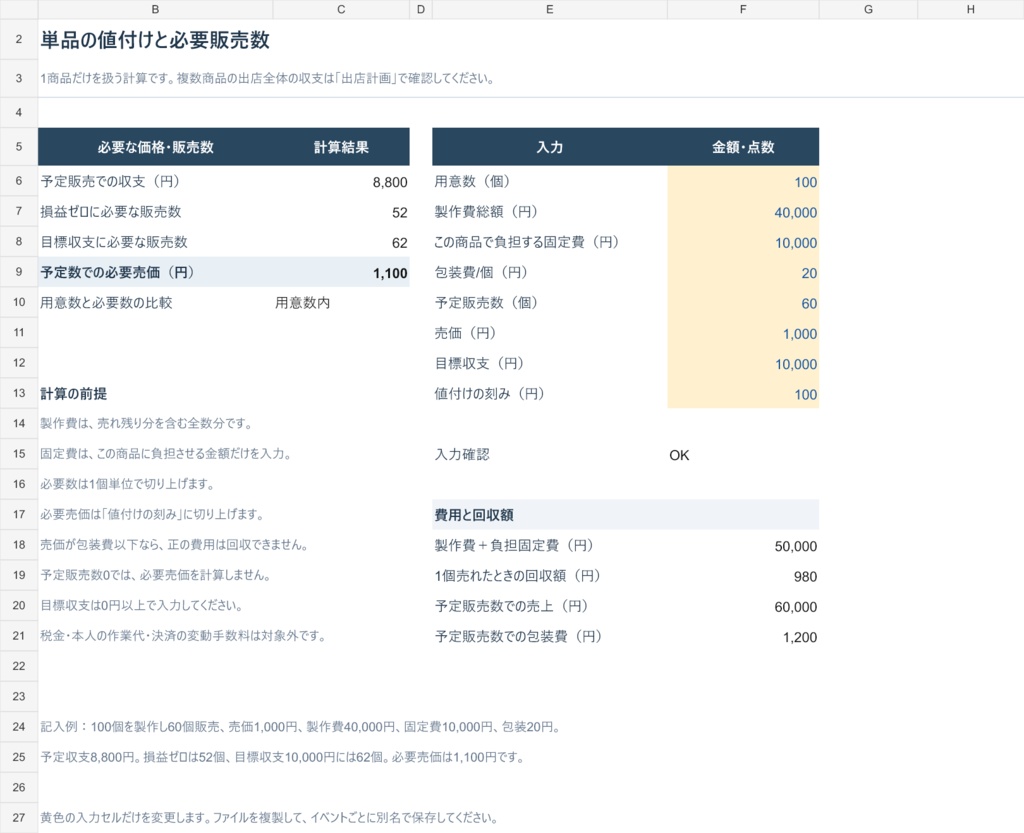Click the 黄色の入力セルだけを変更します instruction
The height and width of the screenshot is (833, 1024).
click(269, 818)
